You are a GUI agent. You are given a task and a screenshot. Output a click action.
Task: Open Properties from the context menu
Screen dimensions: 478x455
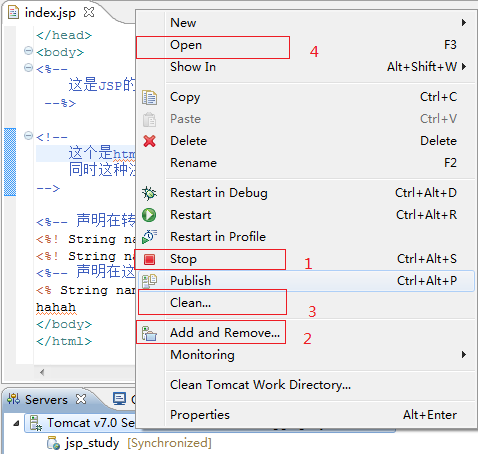[306, 415]
